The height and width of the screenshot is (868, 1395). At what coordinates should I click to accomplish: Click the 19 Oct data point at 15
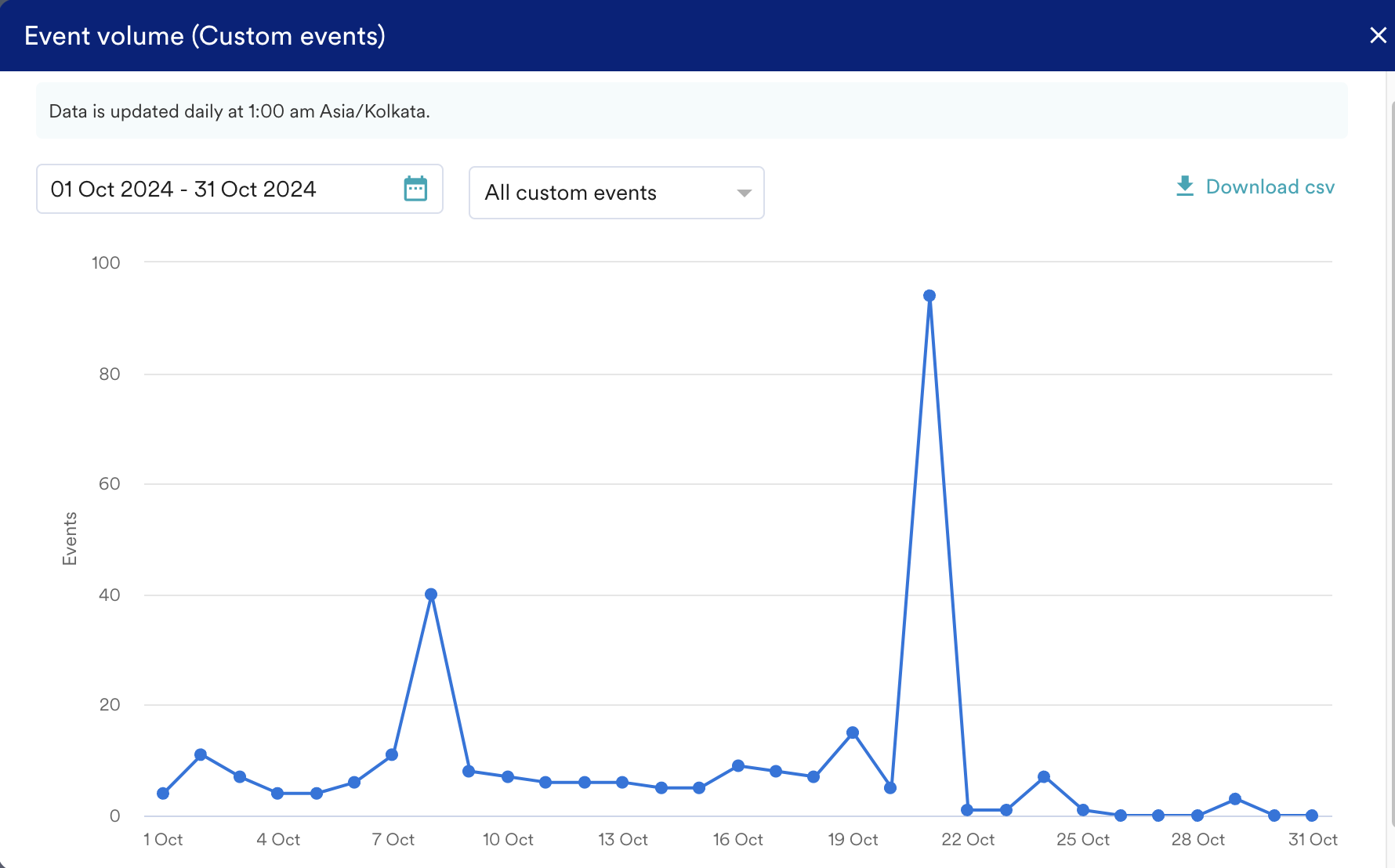click(853, 732)
